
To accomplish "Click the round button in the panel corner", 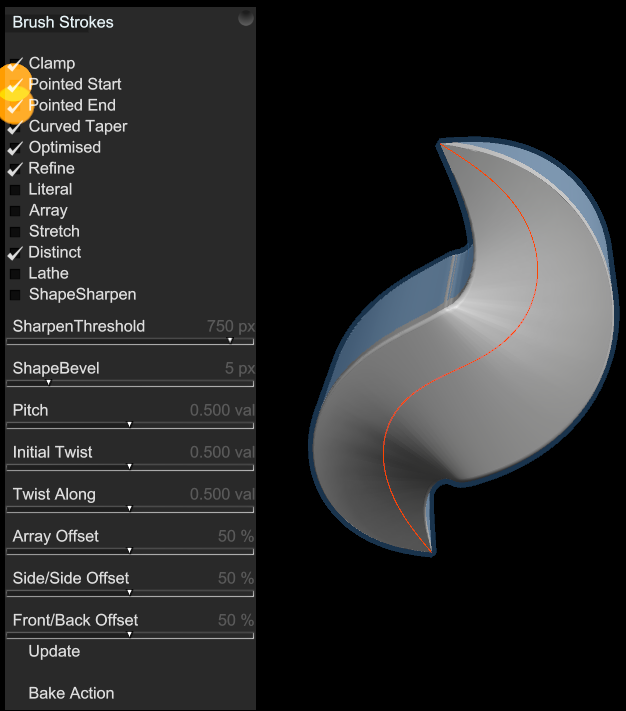I will click(x=246, y=18).
